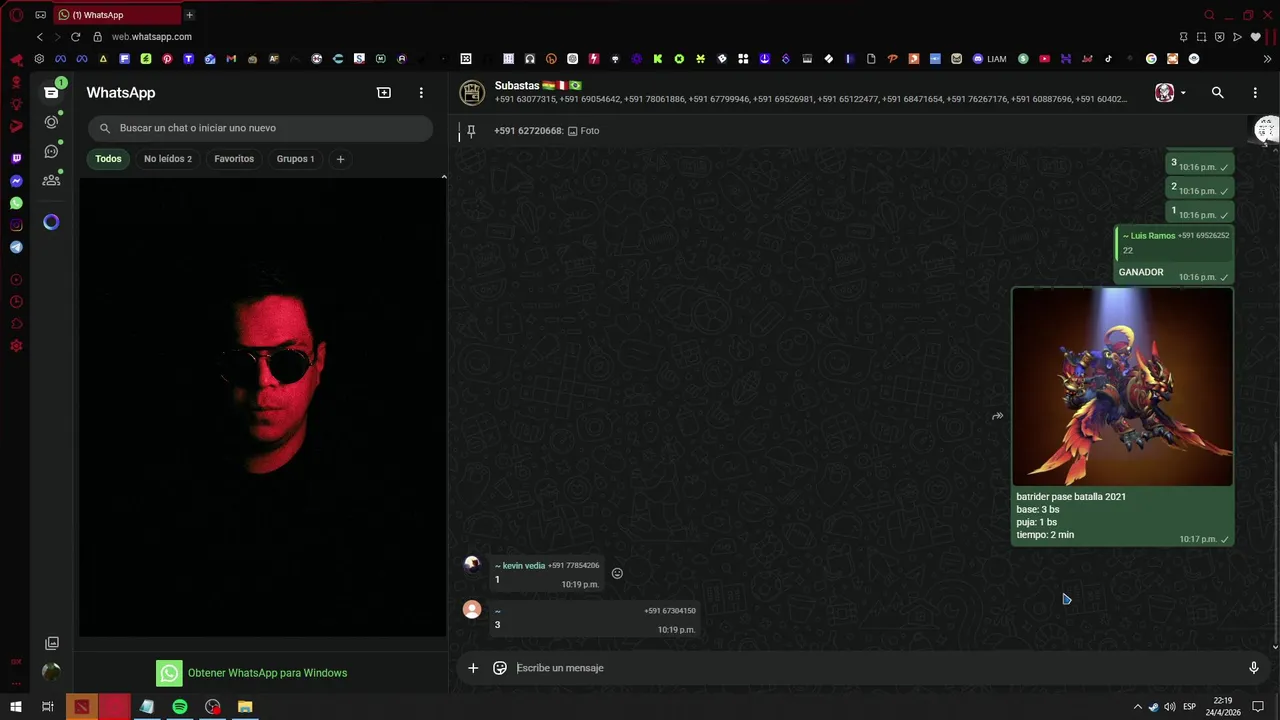The image size is (1280, 720).
Task: Open the Subastas group info header
Action: coord(810,92)
